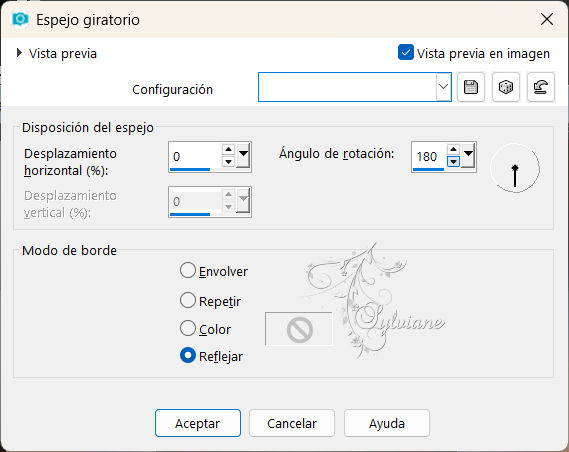
Task: Click the PaintShop Pro camera app icon
Action: 20,19
